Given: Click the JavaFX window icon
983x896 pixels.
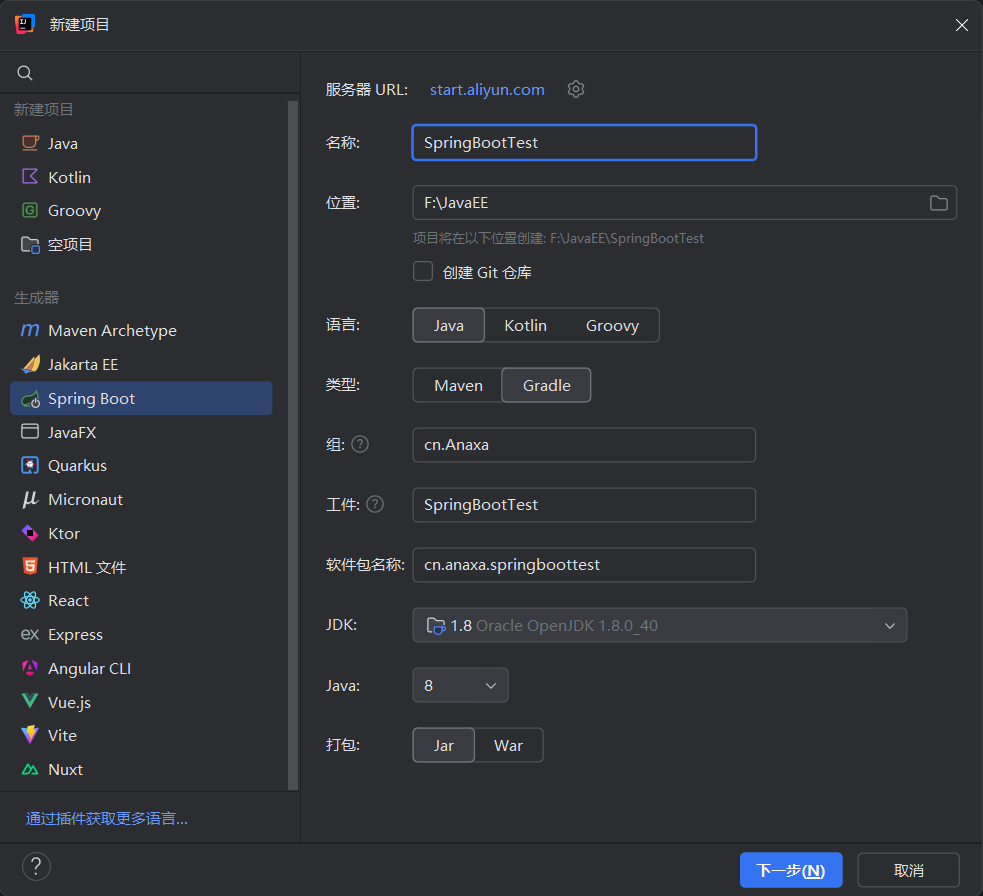Looking at the screenshot, I should (x=30, y=431).
